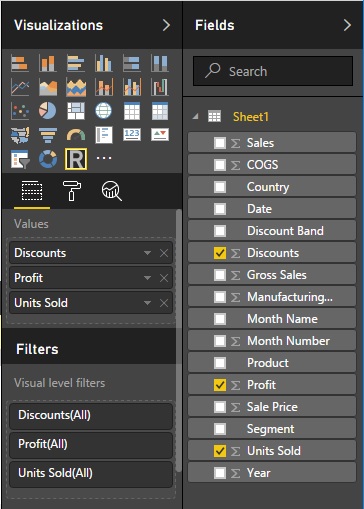Open the Analytics magnifier tab
Image resolution: width=364 pixels, height=509 pixels.
[x=112, y=191]
